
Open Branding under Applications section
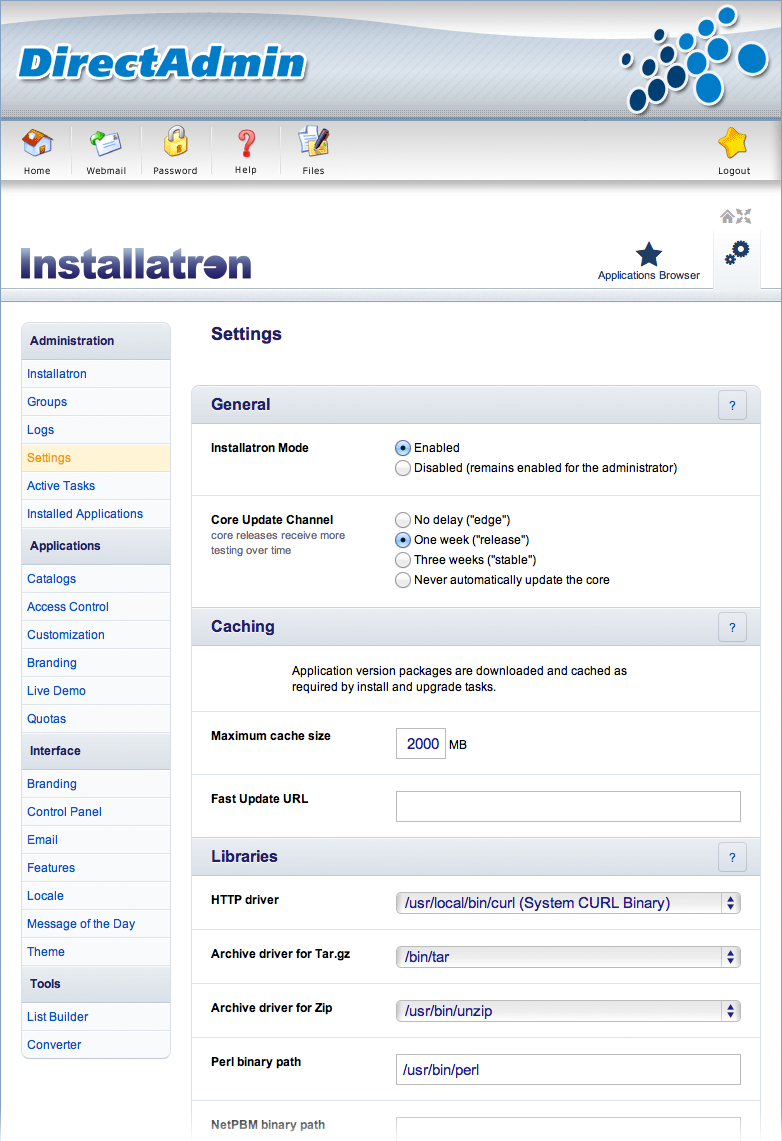click(x=96, y=663)
